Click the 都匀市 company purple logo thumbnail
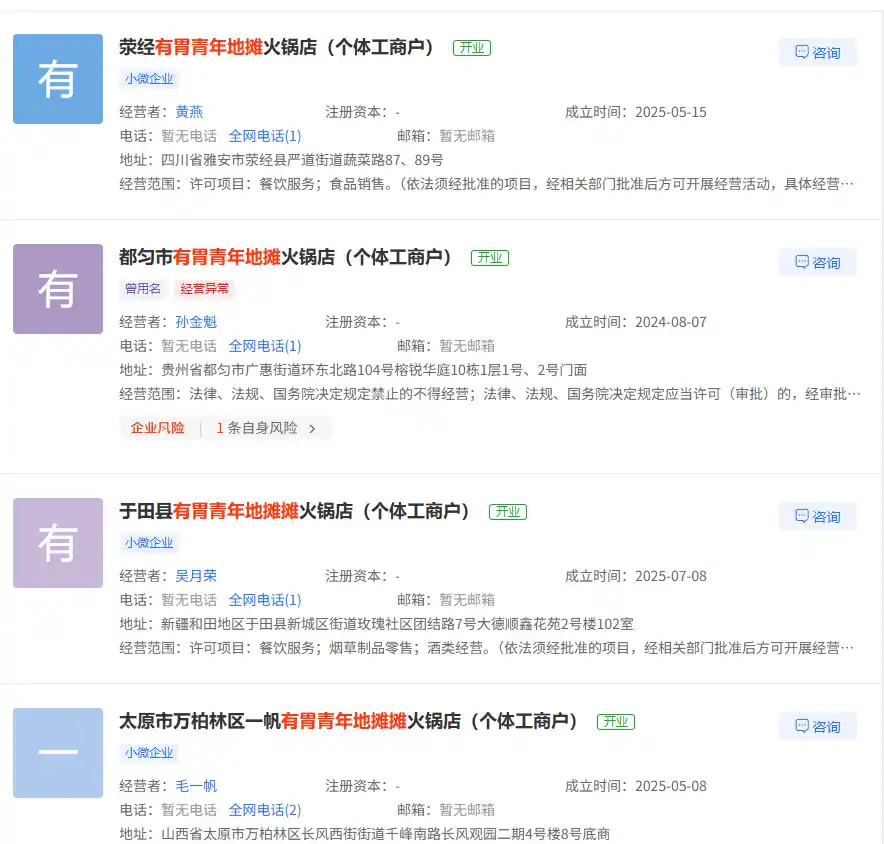The width and height of the screenshot is (884, 844). pos(58,289)
